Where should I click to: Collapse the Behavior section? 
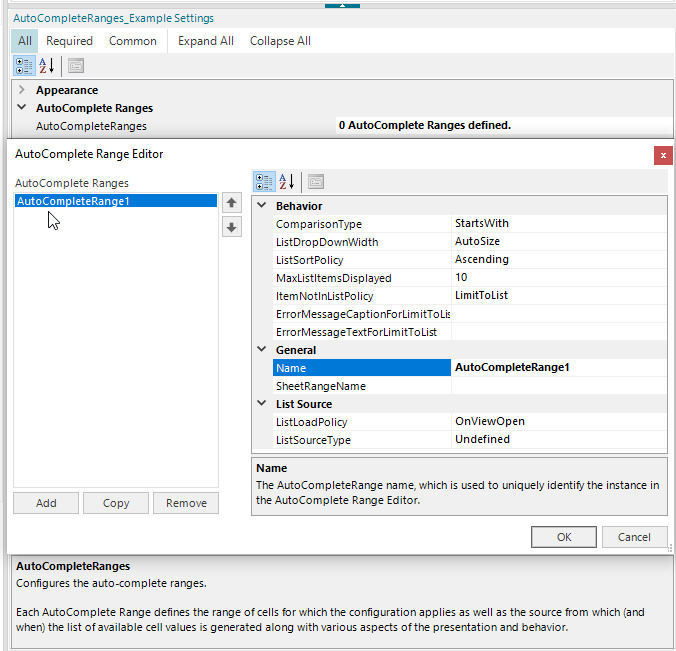pos(261,206)
